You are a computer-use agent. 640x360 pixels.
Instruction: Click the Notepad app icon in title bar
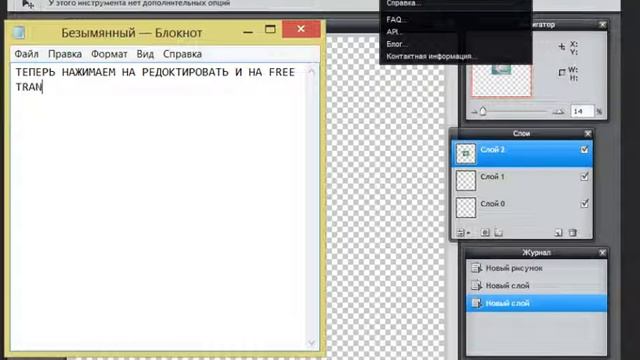click(x=19, y=32)
